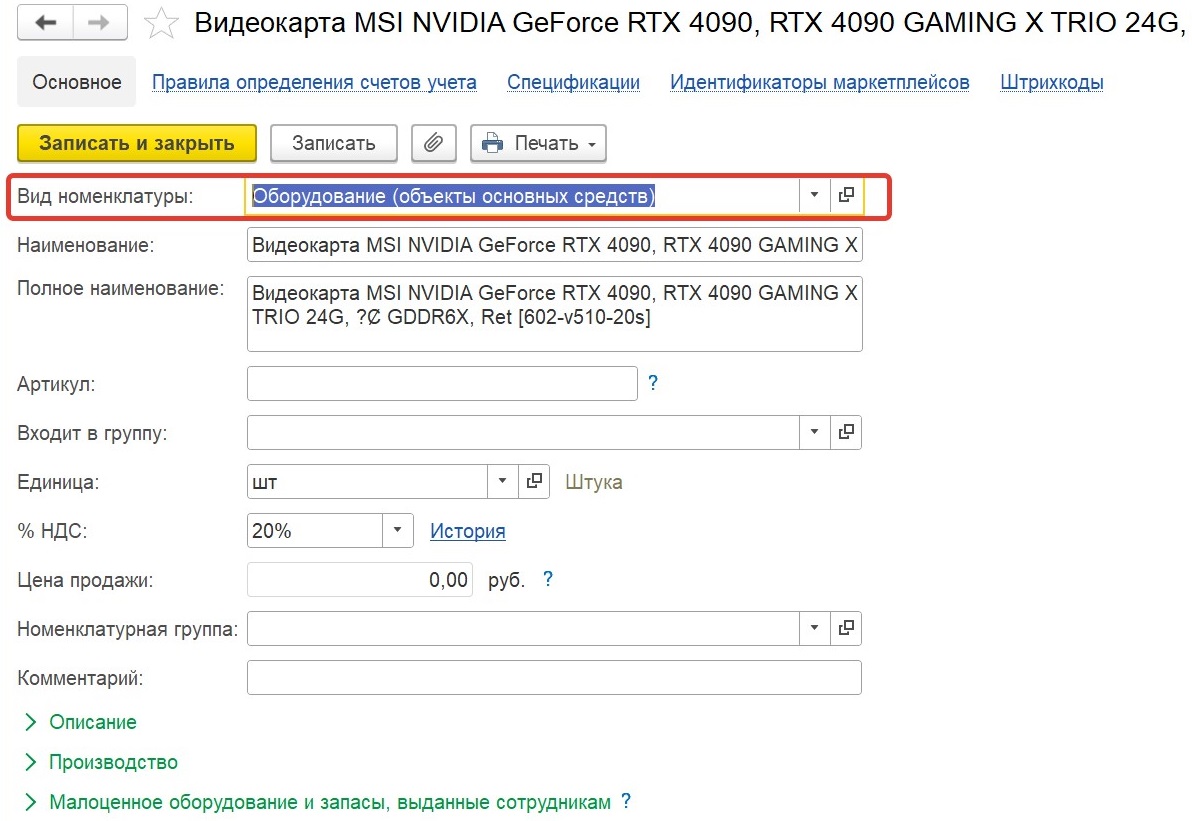Open the Спецификации tab

[573, 82]
